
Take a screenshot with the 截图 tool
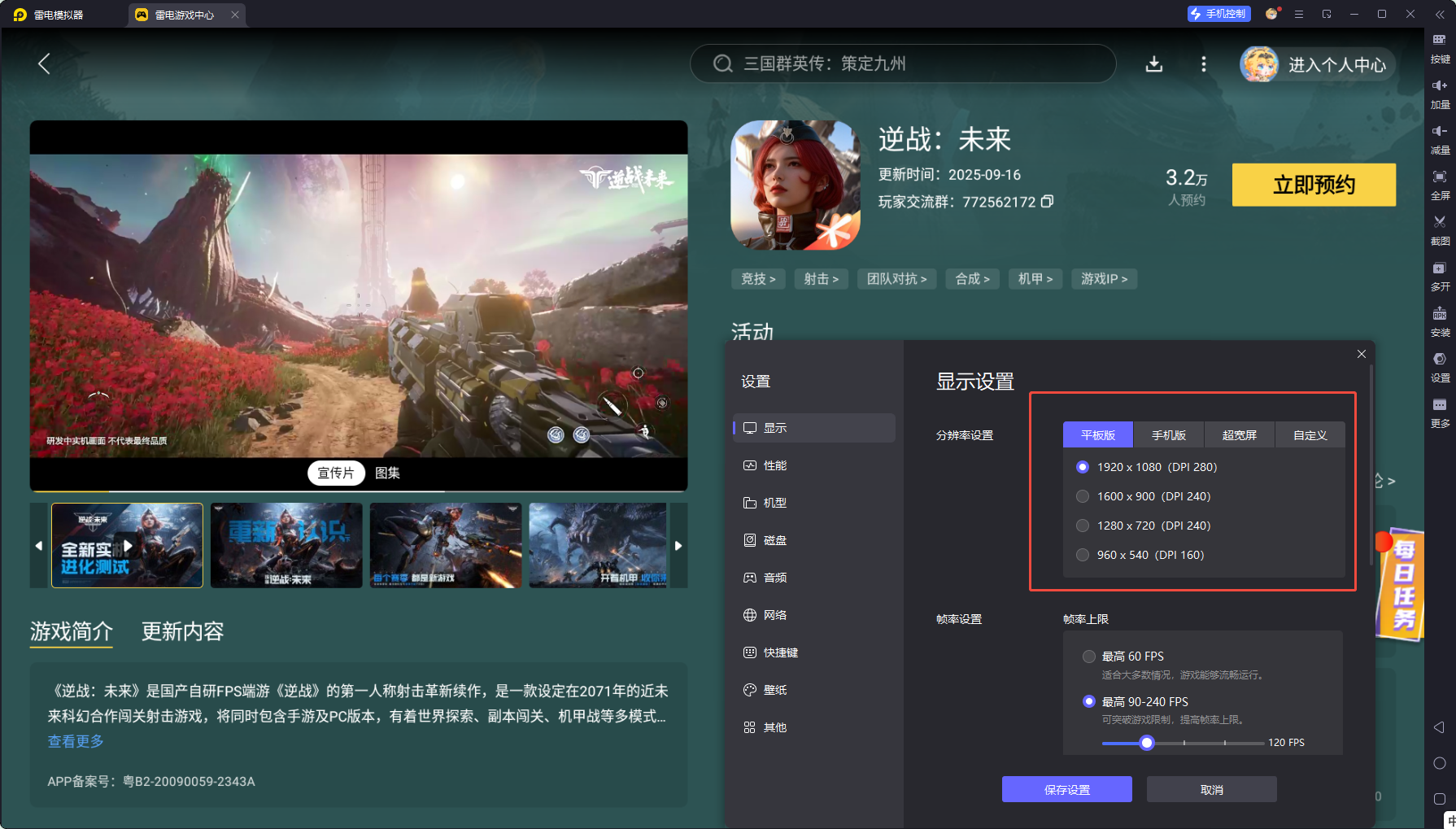1440,230
